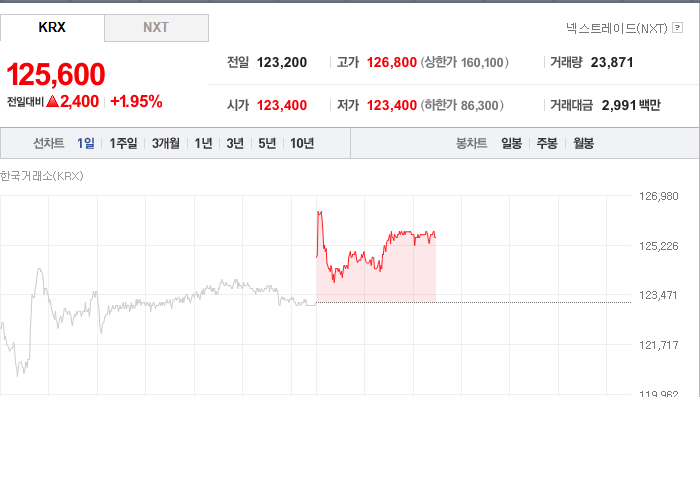The image size is (700, 490).
Task: Open the 주봉 weekly candle chart
Action: pos(547,143)
